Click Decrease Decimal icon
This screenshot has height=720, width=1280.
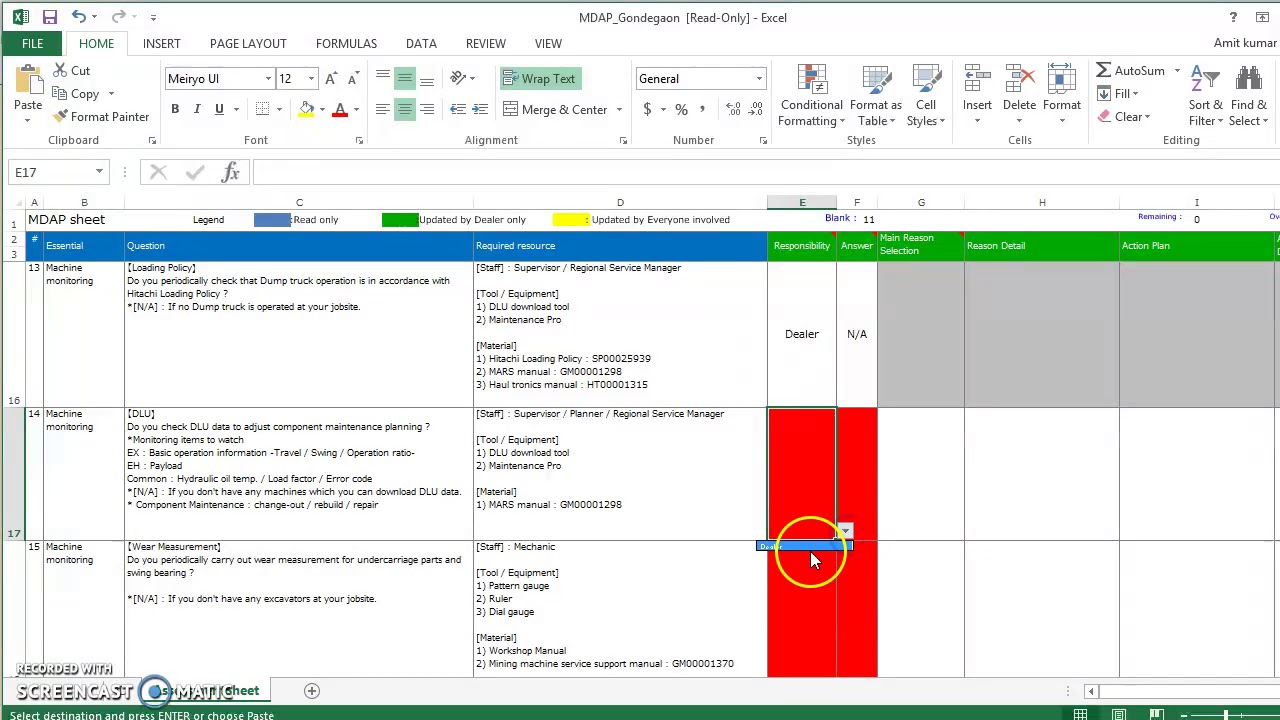click(x=755, y=109)
